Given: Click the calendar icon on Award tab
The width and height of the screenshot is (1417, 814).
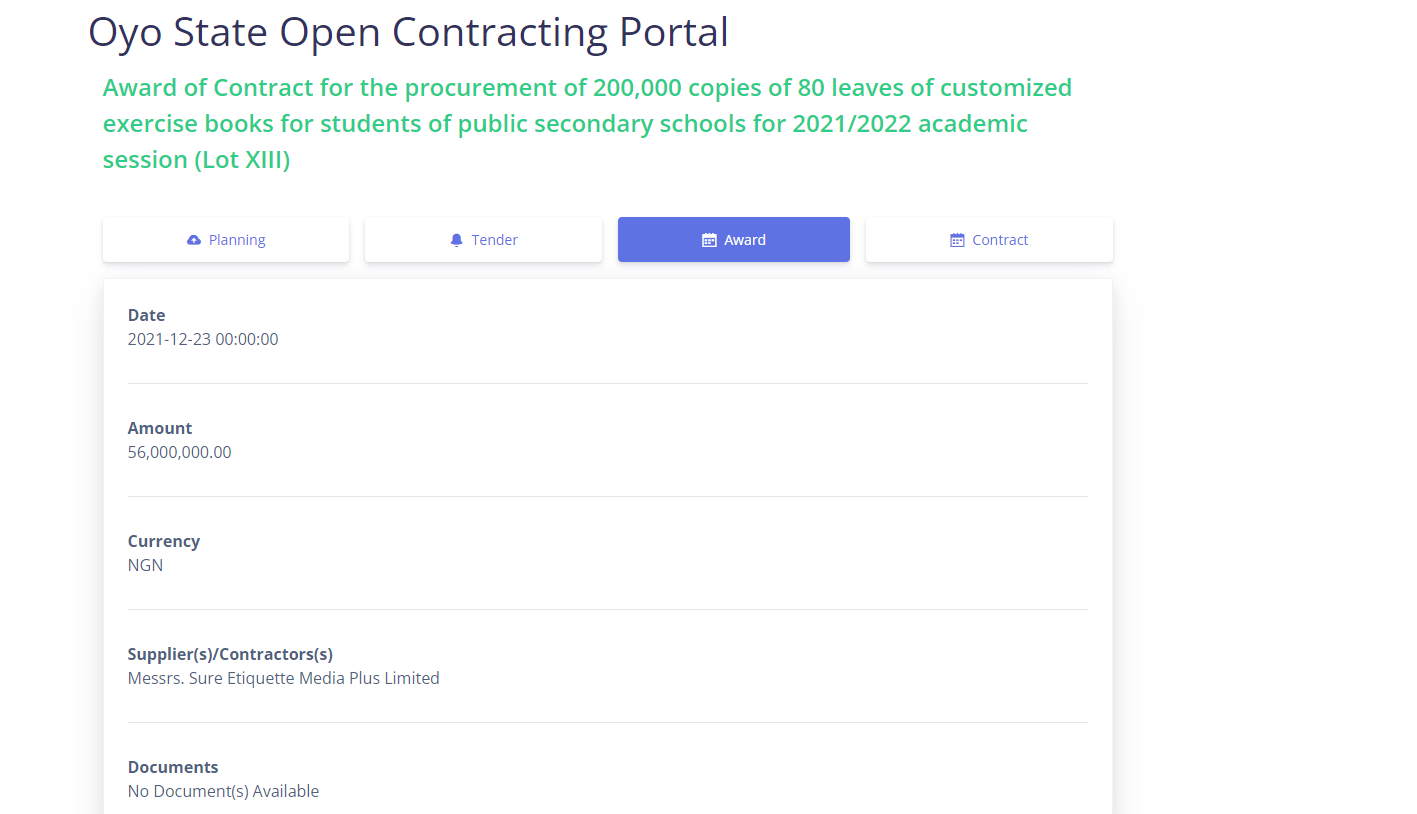Looking at the screenshot, I should point(709,240).
